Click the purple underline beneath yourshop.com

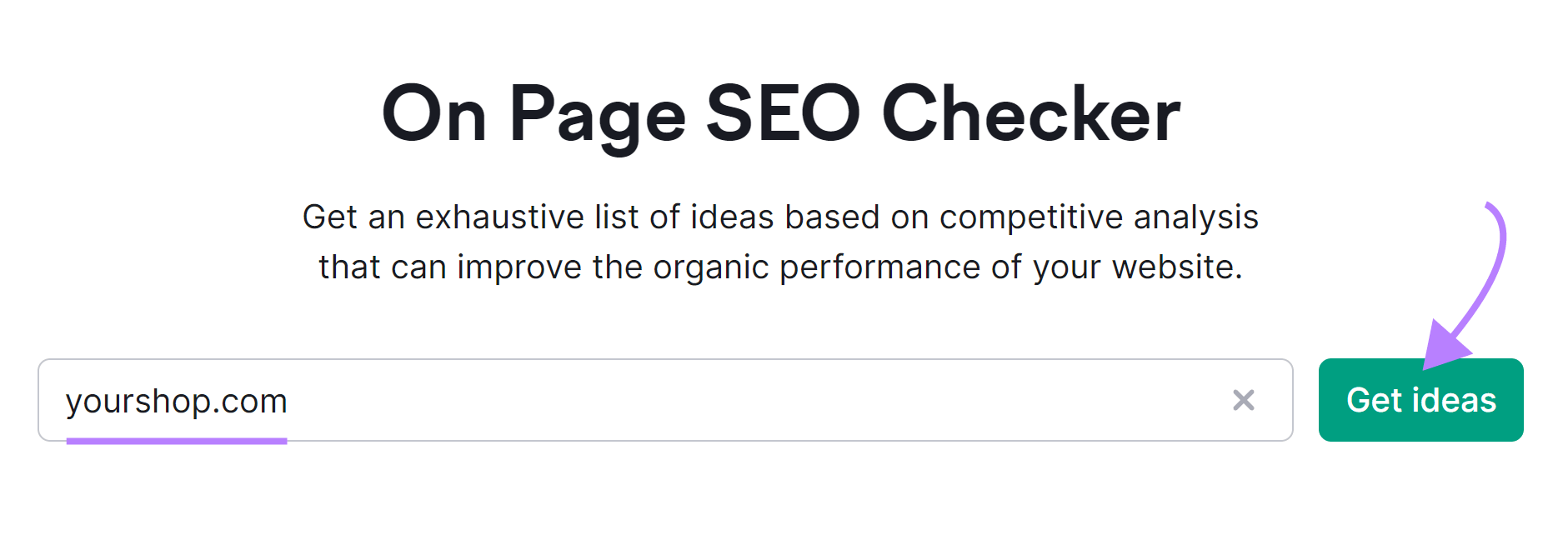point(178,439)
